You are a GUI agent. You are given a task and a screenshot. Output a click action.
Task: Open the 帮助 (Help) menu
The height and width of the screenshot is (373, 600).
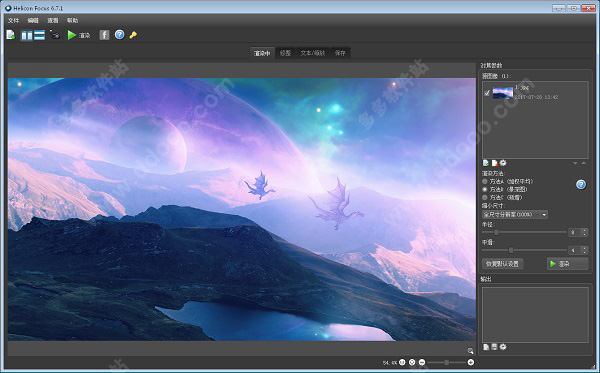72,20
